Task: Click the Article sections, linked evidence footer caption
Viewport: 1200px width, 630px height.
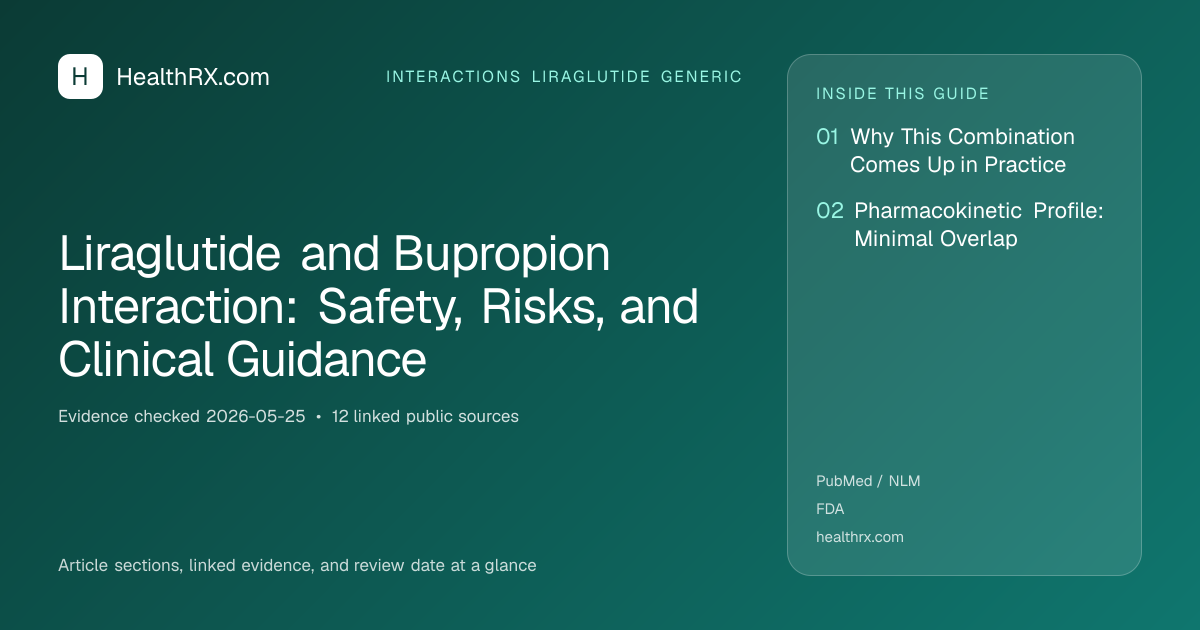Action: (x=297, y=565)
